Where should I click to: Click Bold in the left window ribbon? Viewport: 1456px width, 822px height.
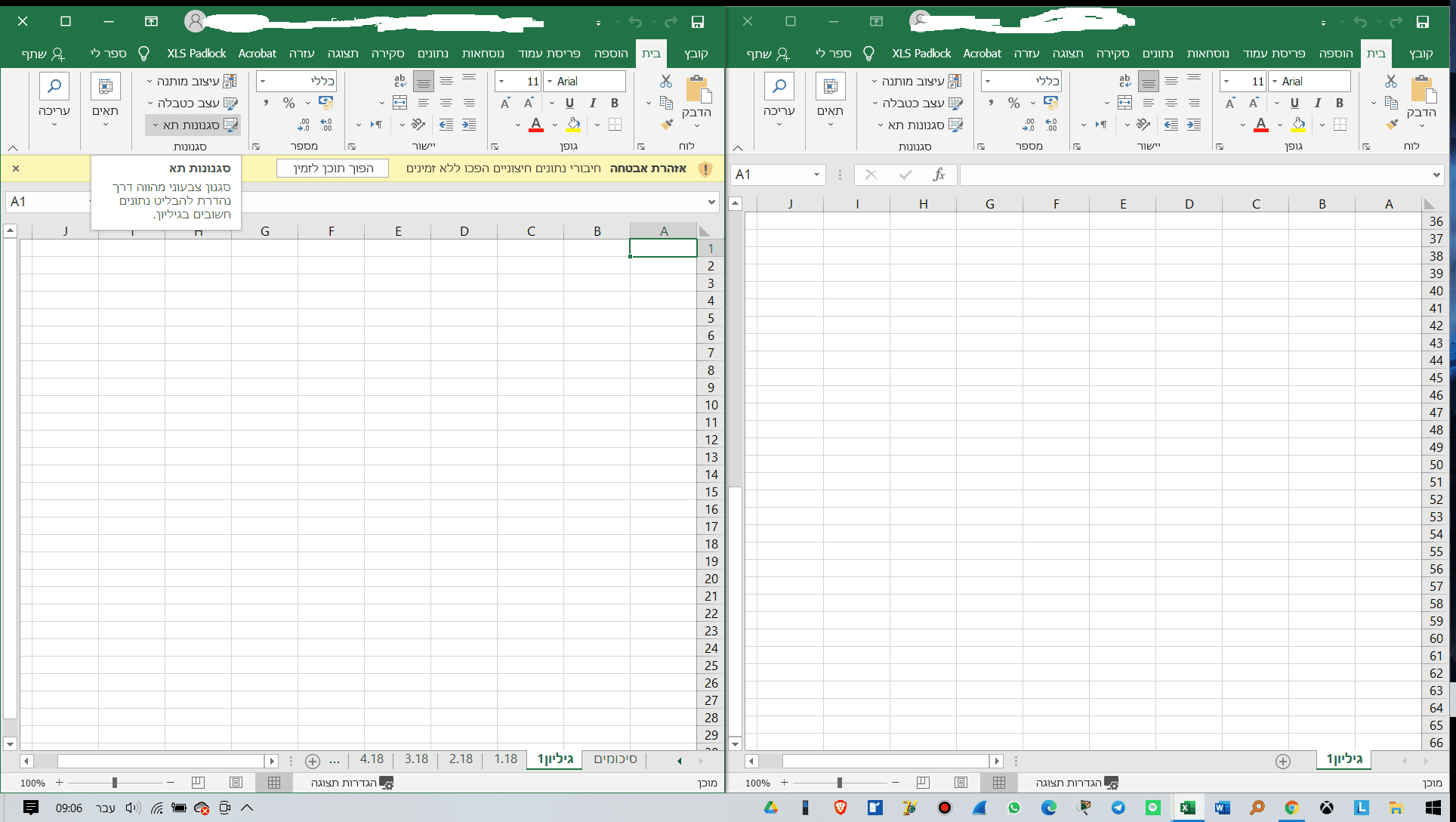tap(615, 104)
